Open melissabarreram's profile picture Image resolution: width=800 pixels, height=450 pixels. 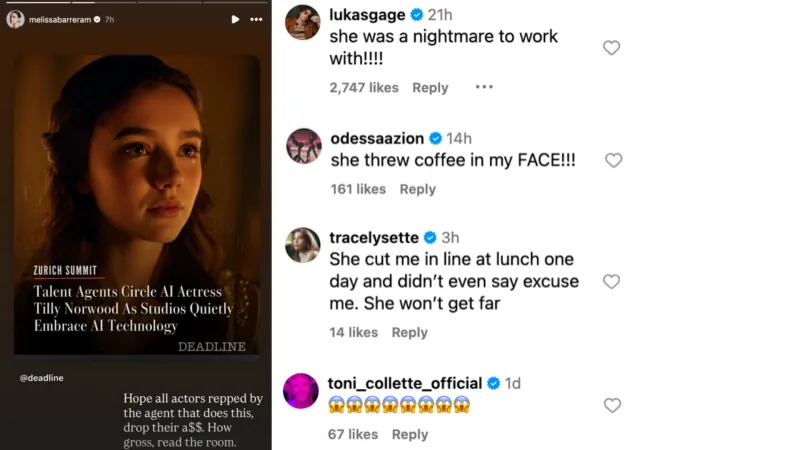coord(15,19)
